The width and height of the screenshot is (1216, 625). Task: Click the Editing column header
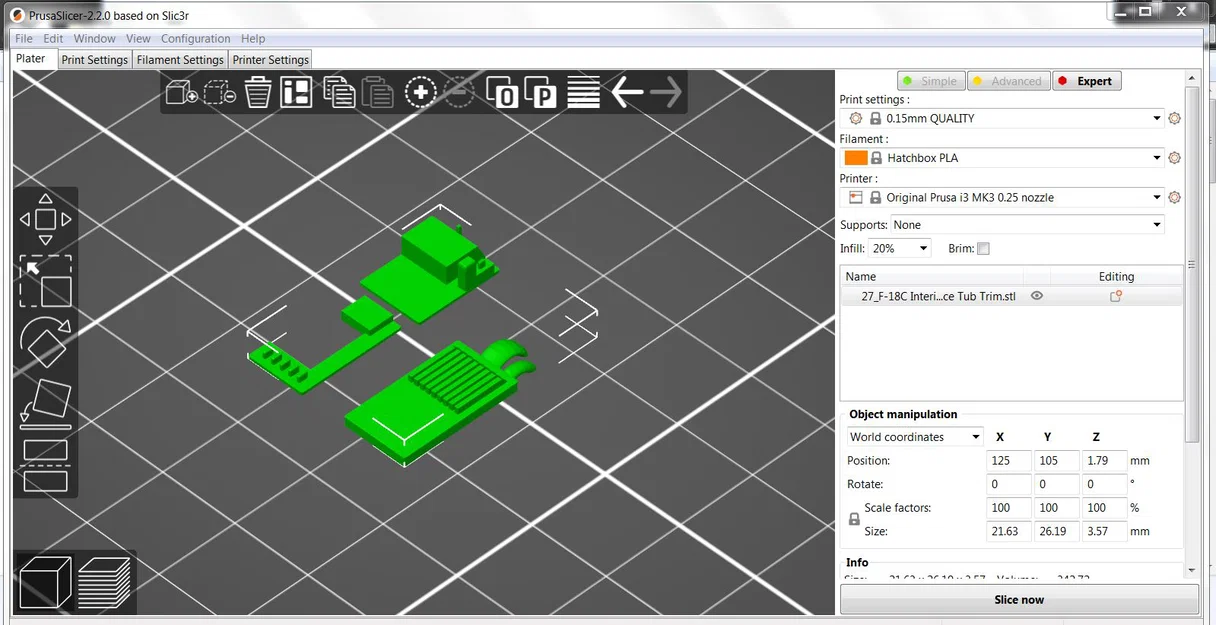pyautogui.click(x=1116, y=276)
